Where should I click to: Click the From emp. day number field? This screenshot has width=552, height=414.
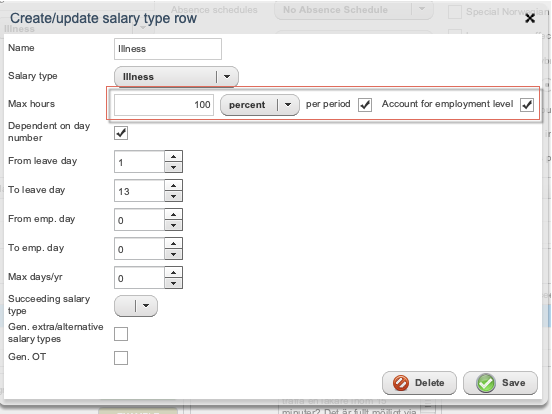(139, 220)
